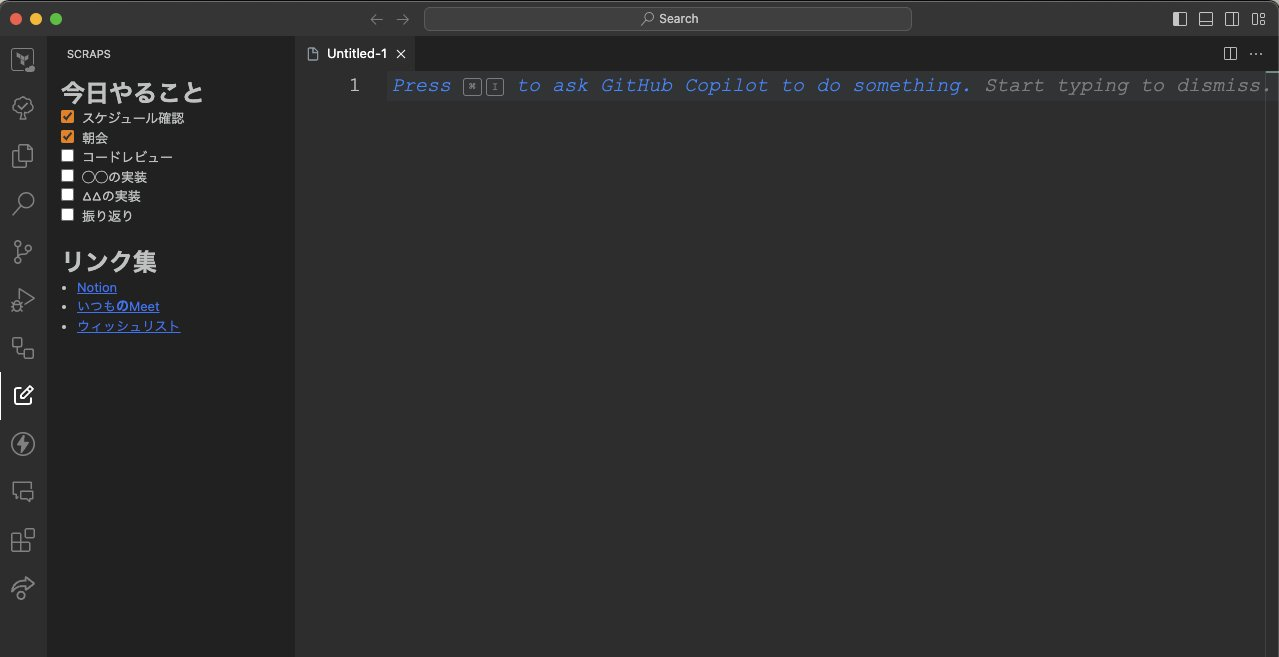Open the Run and Debug view
The height and width of the screenshot is (657, 1279).
click(22, 300)
